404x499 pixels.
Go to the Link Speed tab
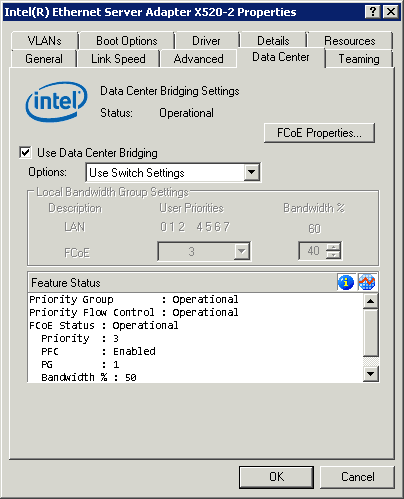click(118, 59)
